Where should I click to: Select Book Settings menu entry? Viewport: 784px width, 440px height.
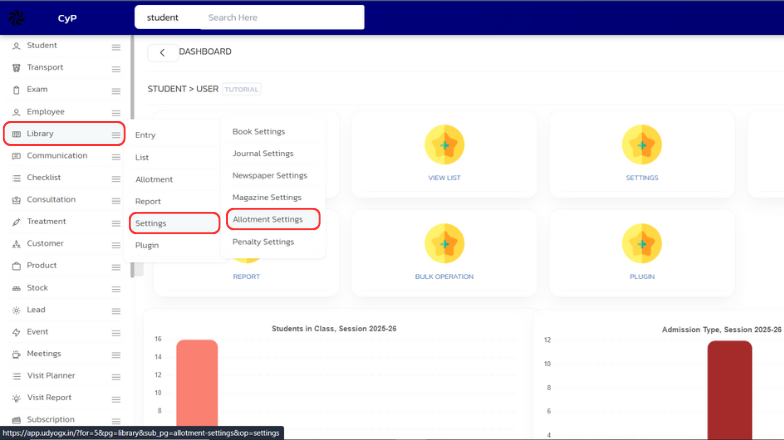[258, 132]
